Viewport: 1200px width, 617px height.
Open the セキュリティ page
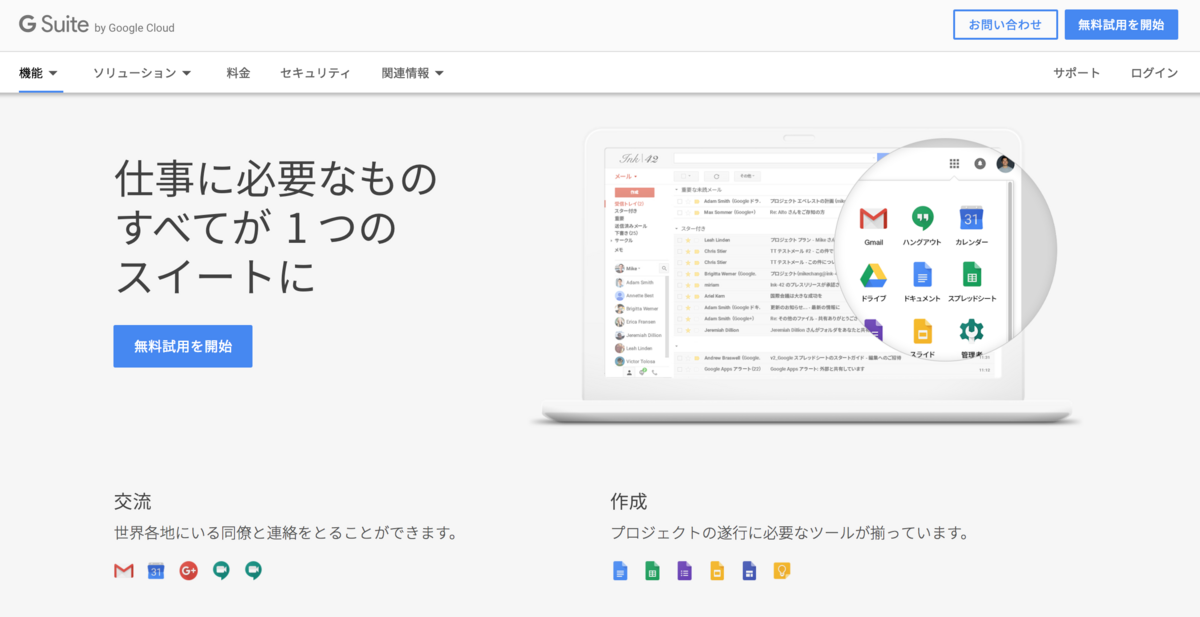[315, 73]
